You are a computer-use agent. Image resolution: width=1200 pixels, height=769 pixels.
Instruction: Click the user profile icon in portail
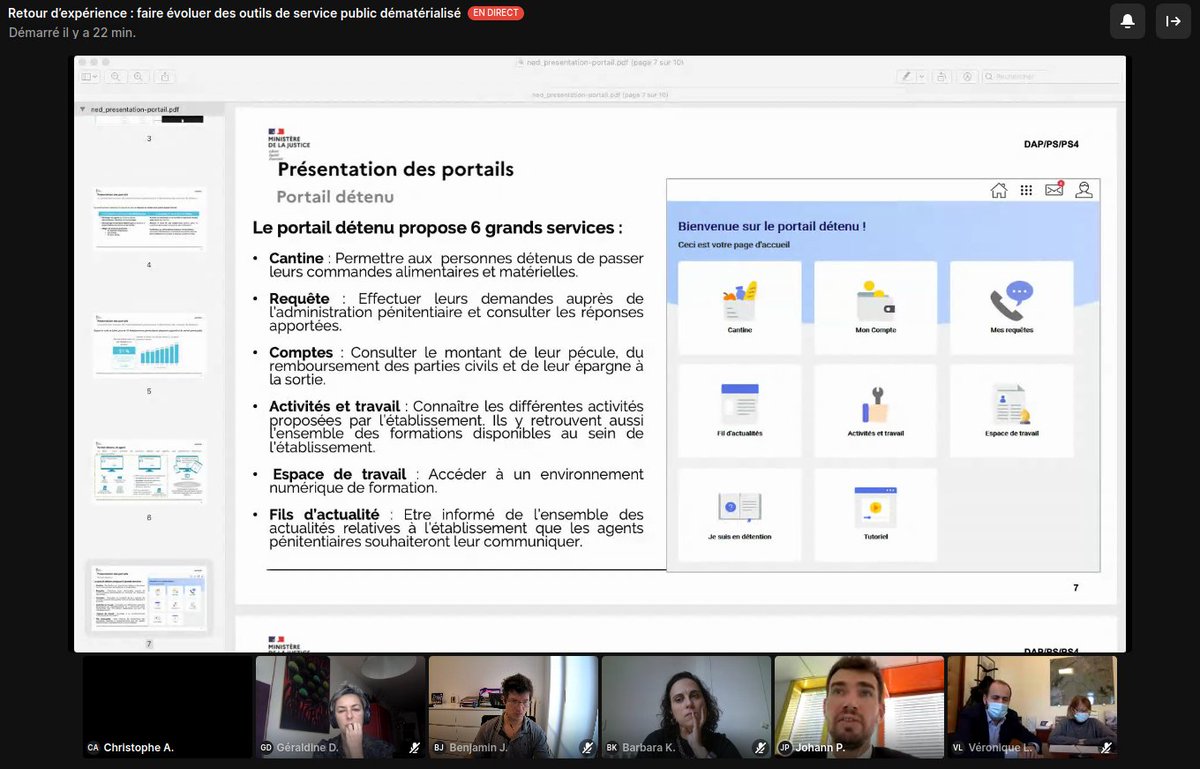pos(1083,190)
